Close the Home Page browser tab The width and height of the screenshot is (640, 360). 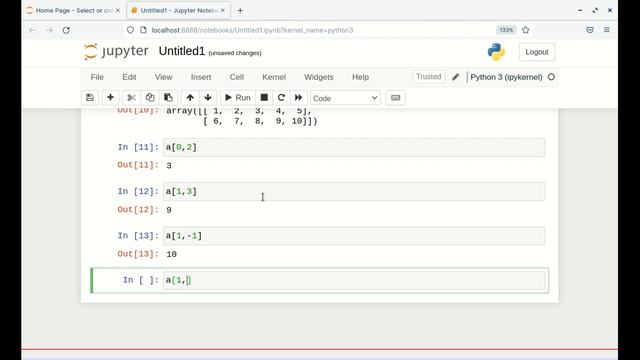(x=118, y=11)
